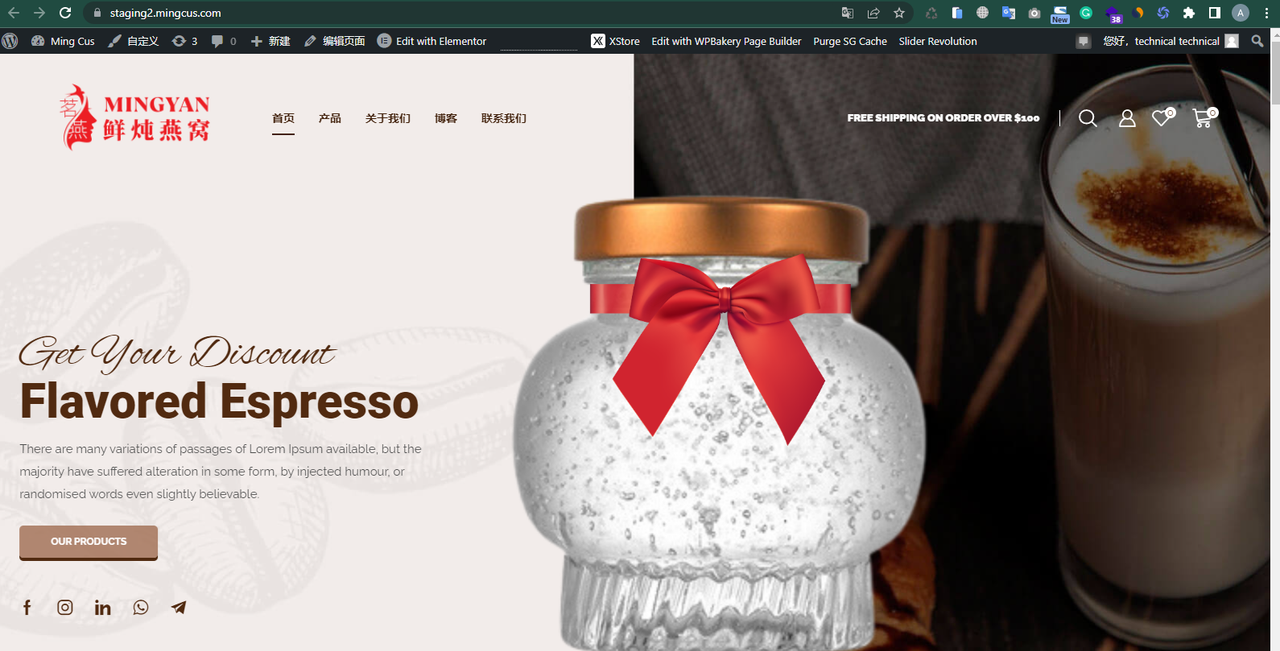Open the XStore admin bar menu
Screen dimensions: 1280x651
[x=615, y=41]
